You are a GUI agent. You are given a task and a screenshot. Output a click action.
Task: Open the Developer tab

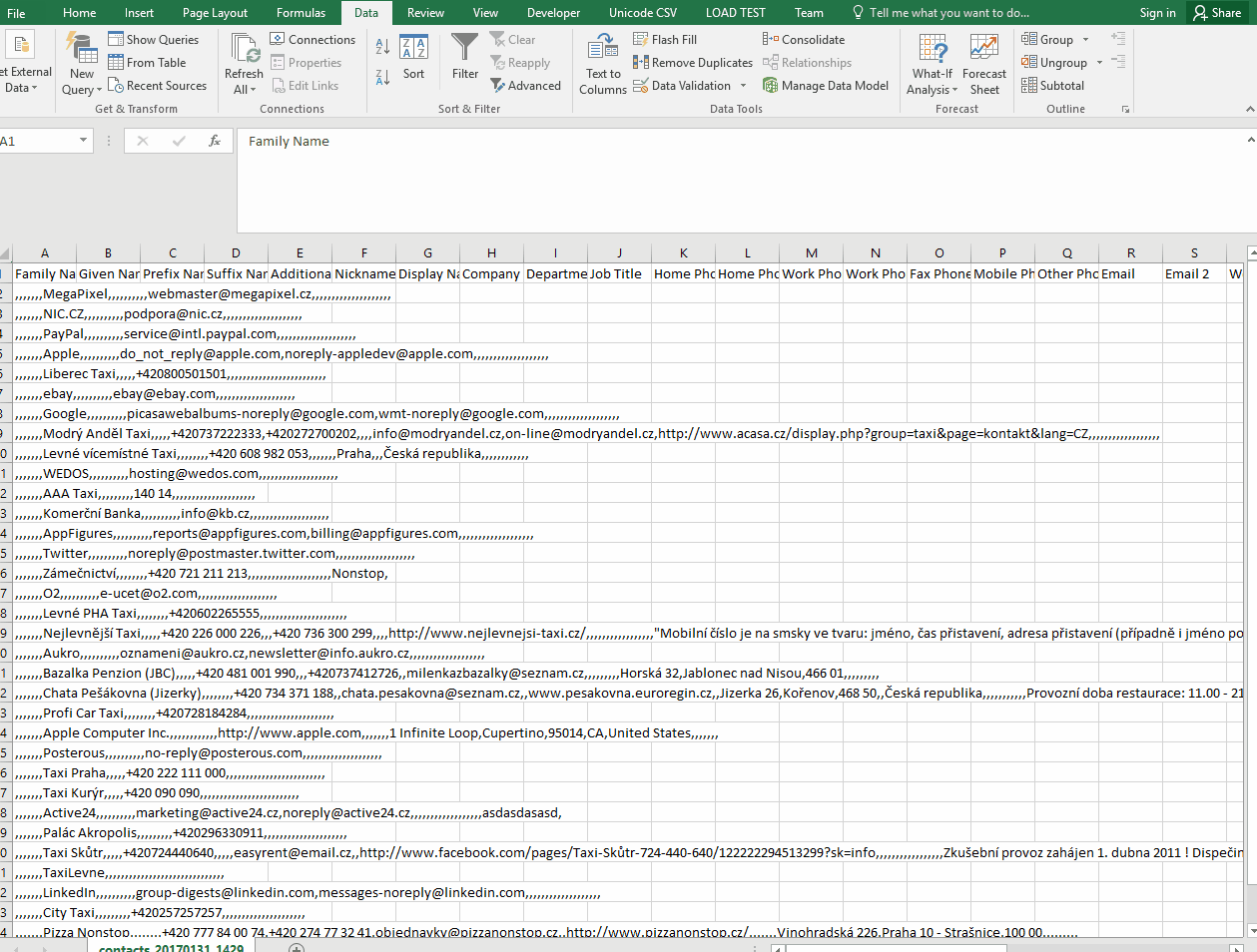coord(554,13)
